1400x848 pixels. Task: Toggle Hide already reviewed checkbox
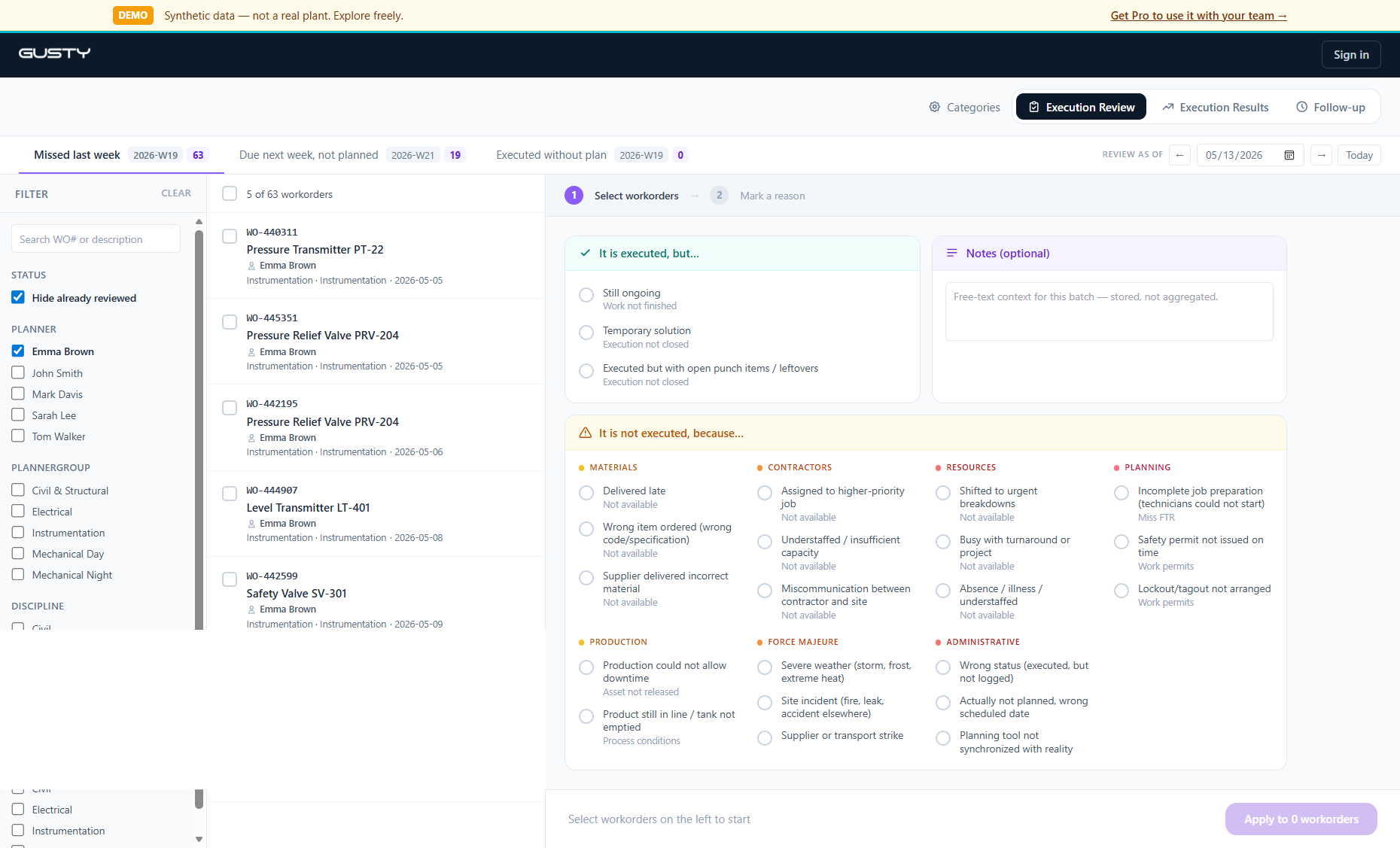18,297
